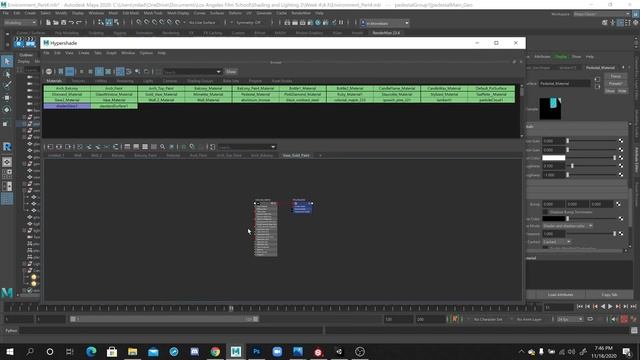Click map button beside white color swatch
The height and width of the screenshot is (360, 640).
[621, 158]
